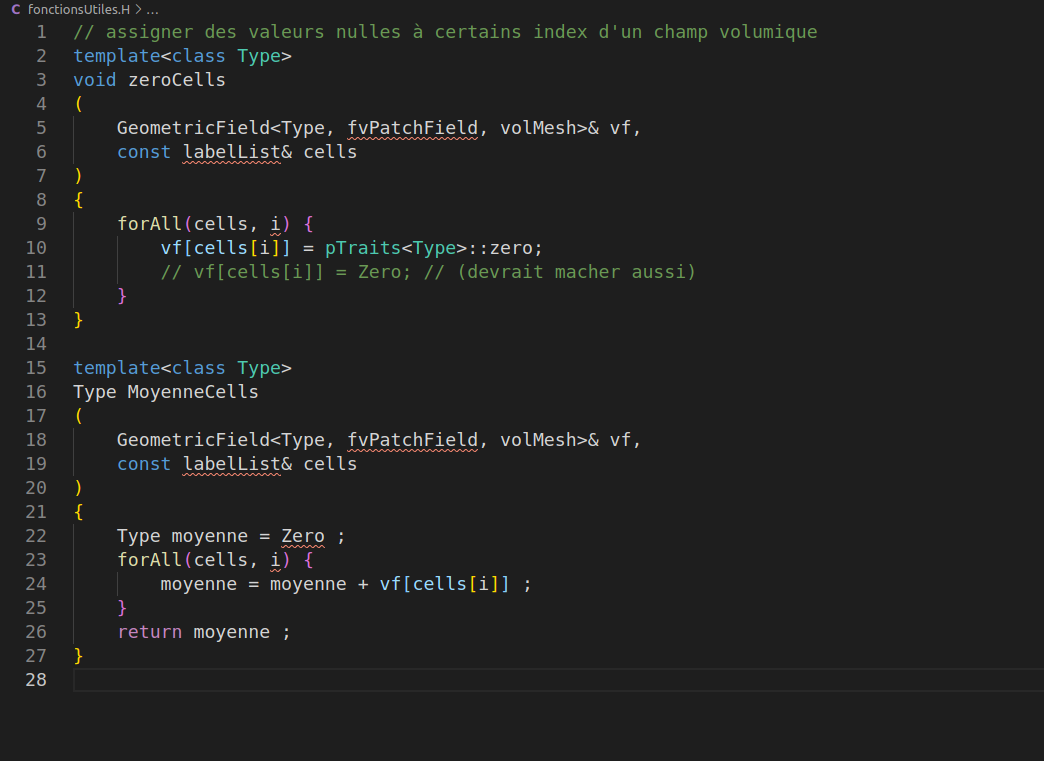
Task: Click 'GeometricField' on line 5
Action: [x=193, y=128]
